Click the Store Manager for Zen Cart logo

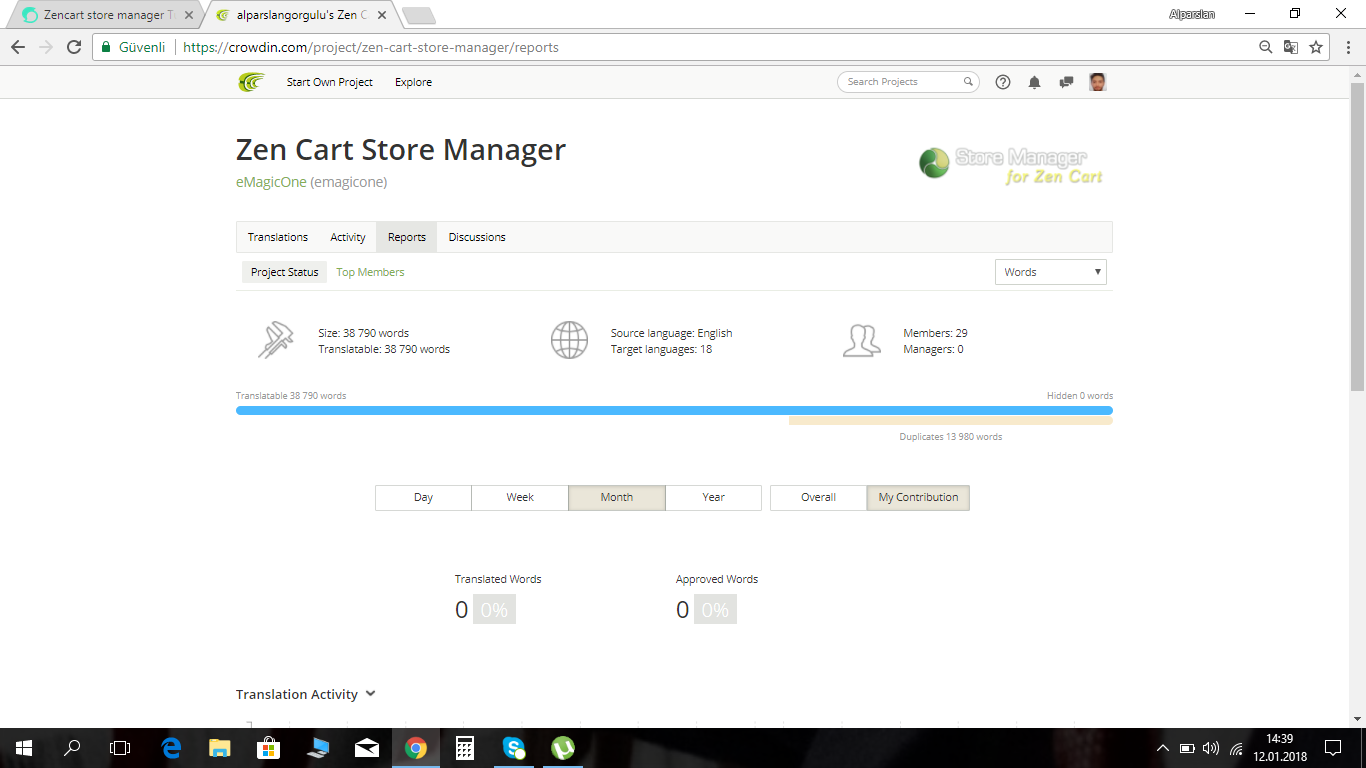coord(1011,165)
